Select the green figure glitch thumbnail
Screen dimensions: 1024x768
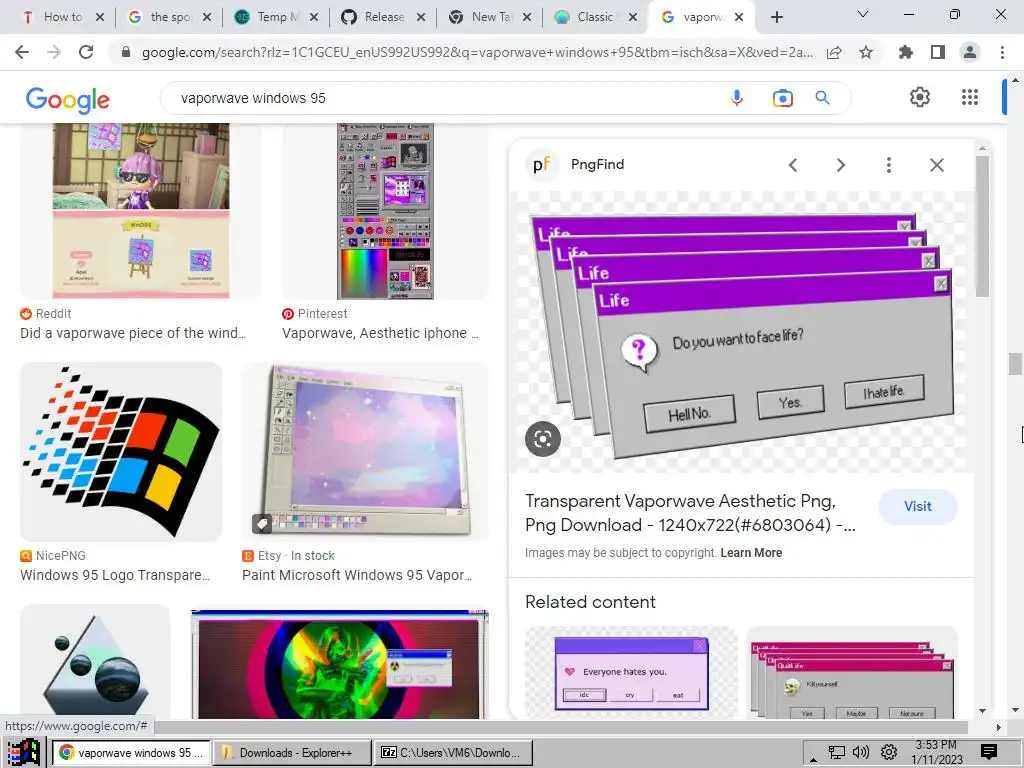340,664
